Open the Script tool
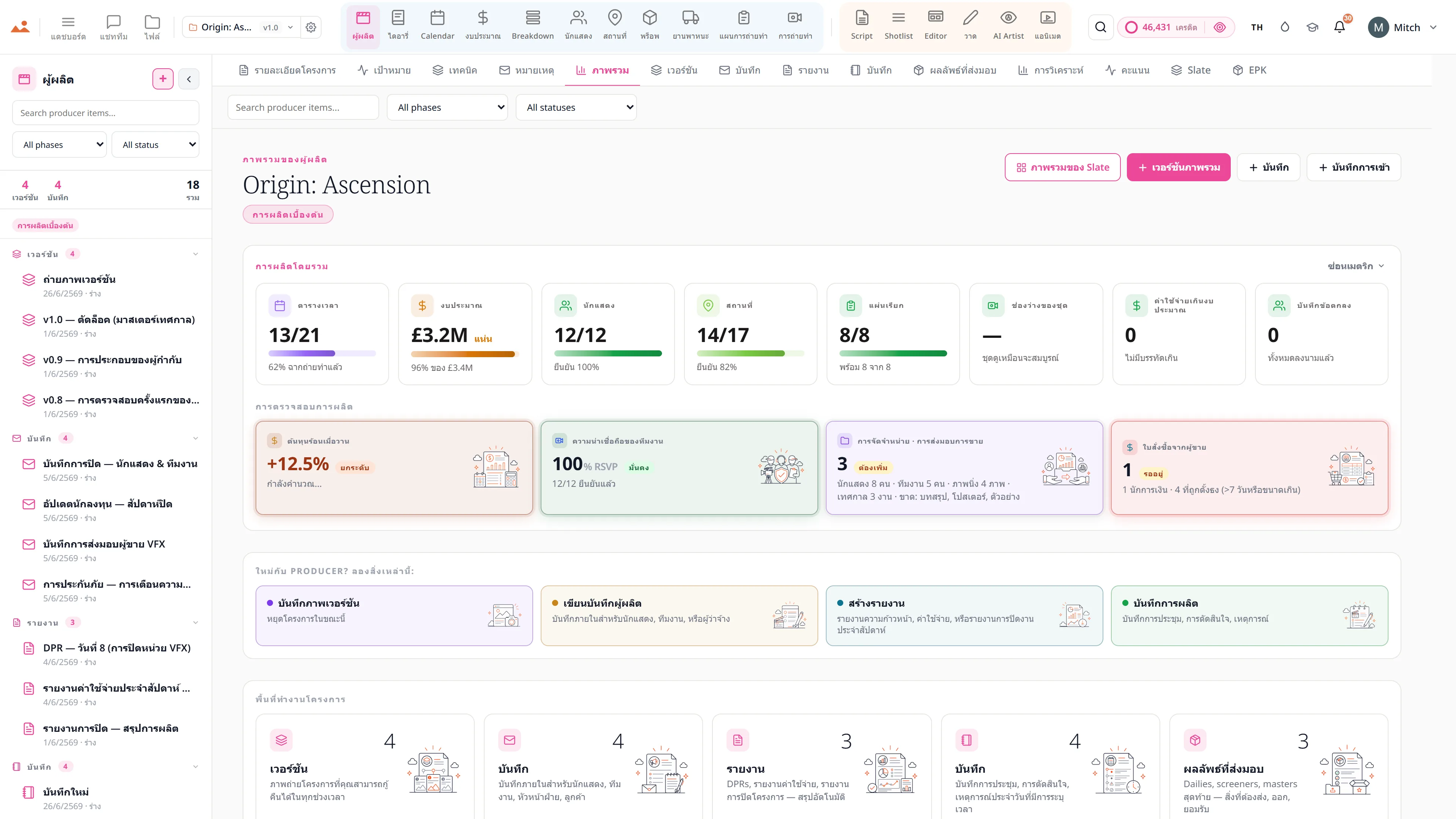The image size is (1456, 819). point(861,27)
